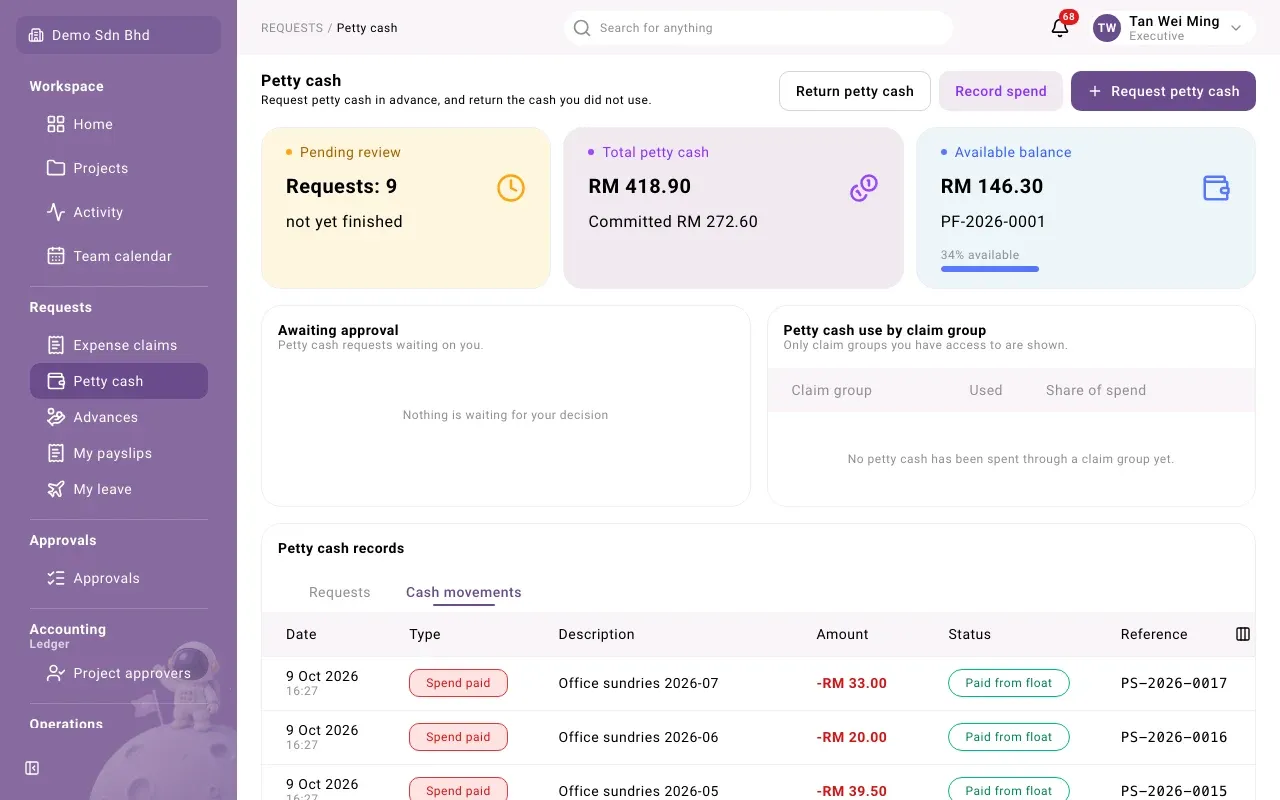Screen dimensions: 1280x800
Task: Click the Project approvers person icon
Action: point(56,673)
